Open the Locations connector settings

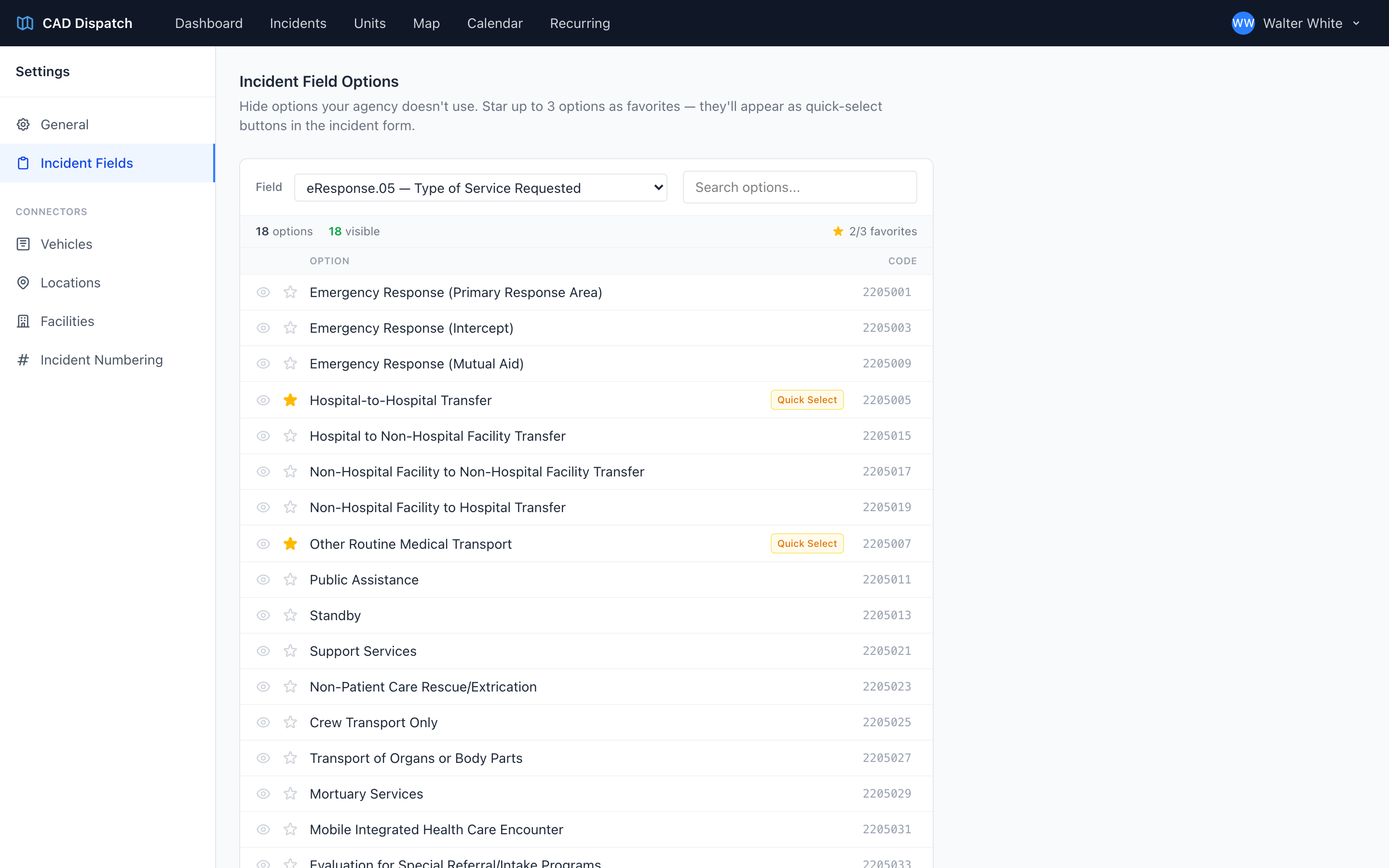click(x=108, y=283)
